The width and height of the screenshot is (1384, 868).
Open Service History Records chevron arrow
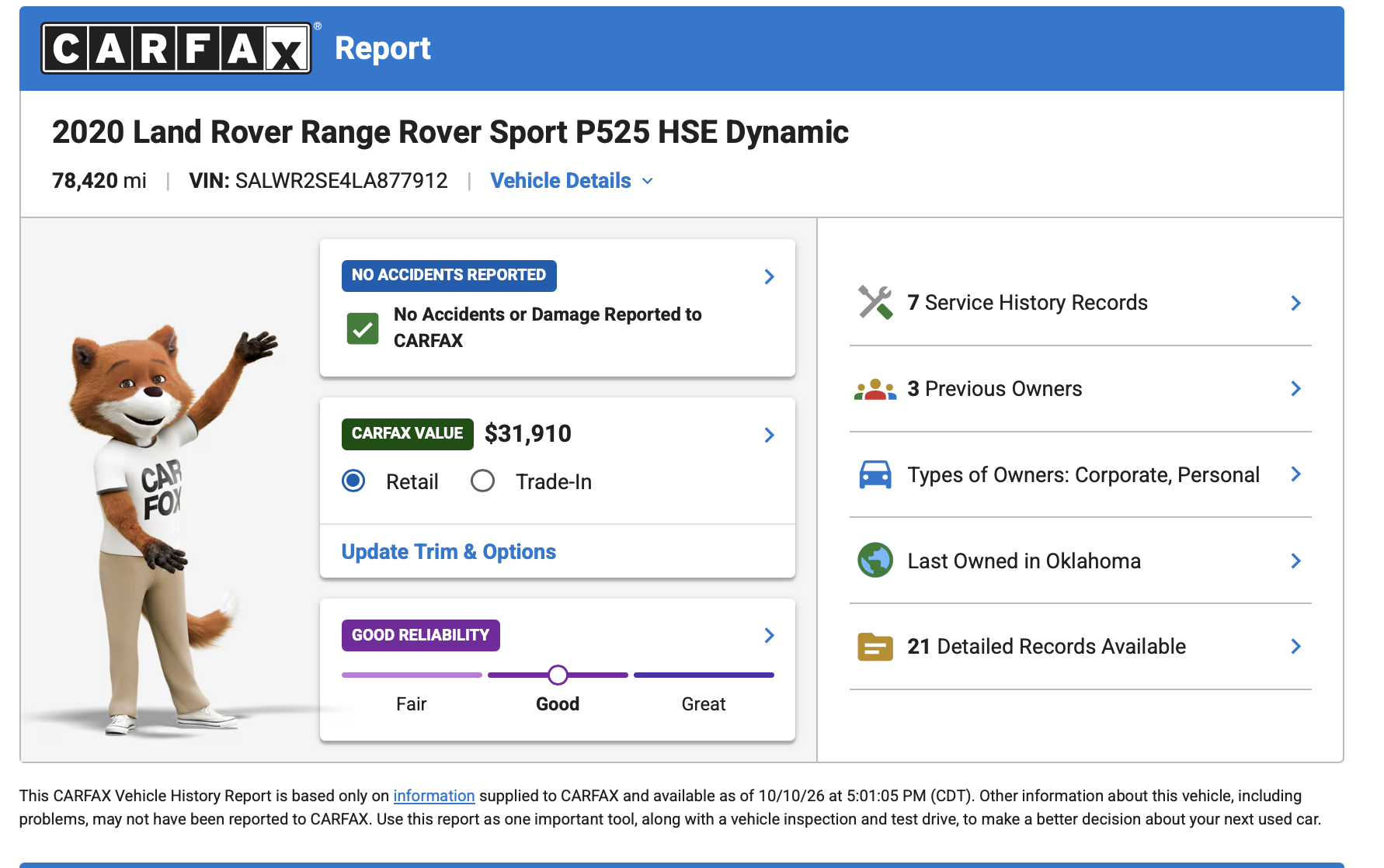pyautogui.click(x=1295, y=303)
